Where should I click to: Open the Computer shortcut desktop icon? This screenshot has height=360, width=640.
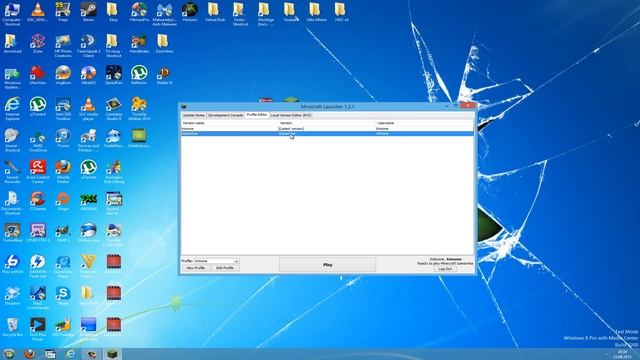[x=12, y=14]
